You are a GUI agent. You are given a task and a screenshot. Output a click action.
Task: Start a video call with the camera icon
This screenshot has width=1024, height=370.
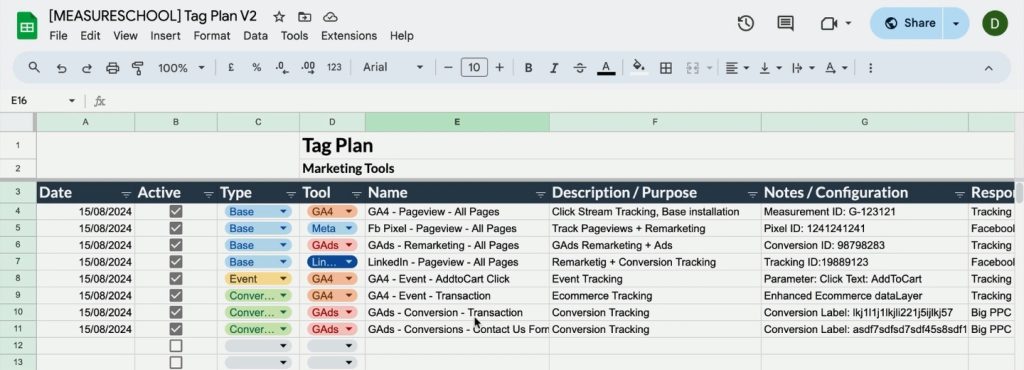coord(829,23)
